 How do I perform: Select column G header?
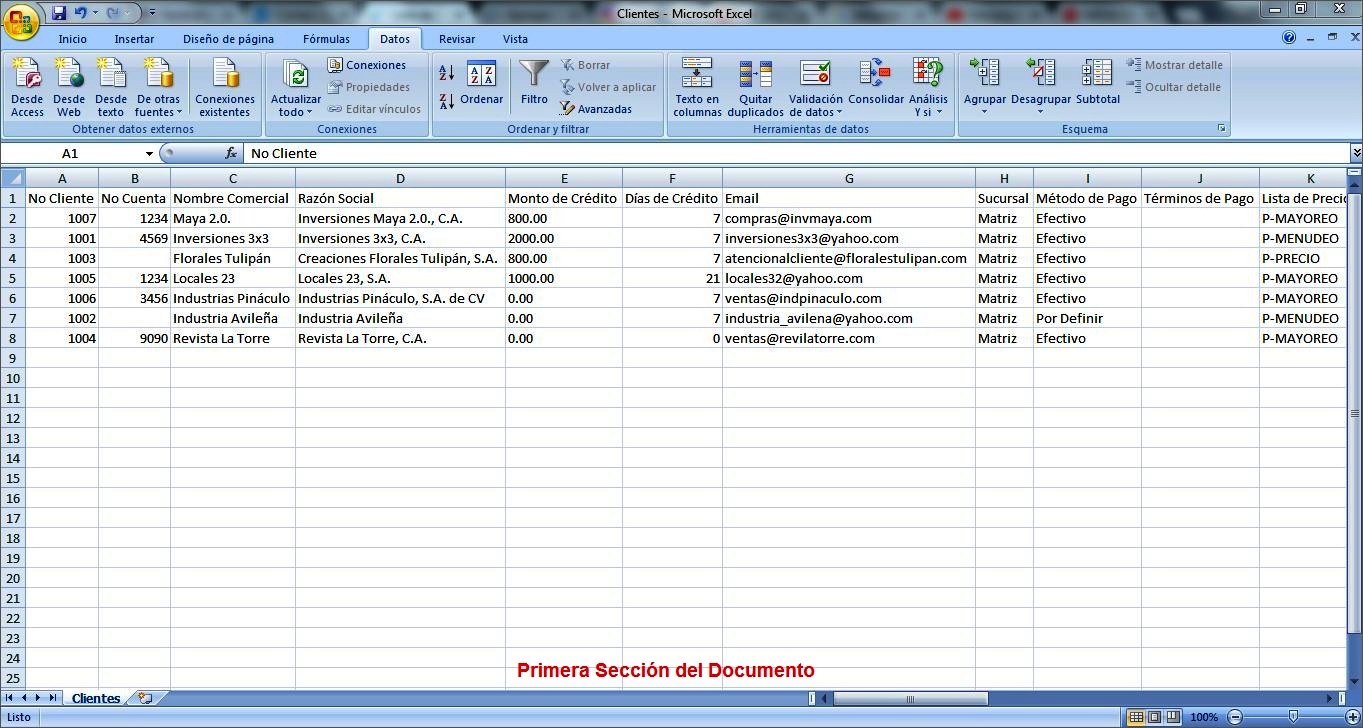tap(849, 179)
